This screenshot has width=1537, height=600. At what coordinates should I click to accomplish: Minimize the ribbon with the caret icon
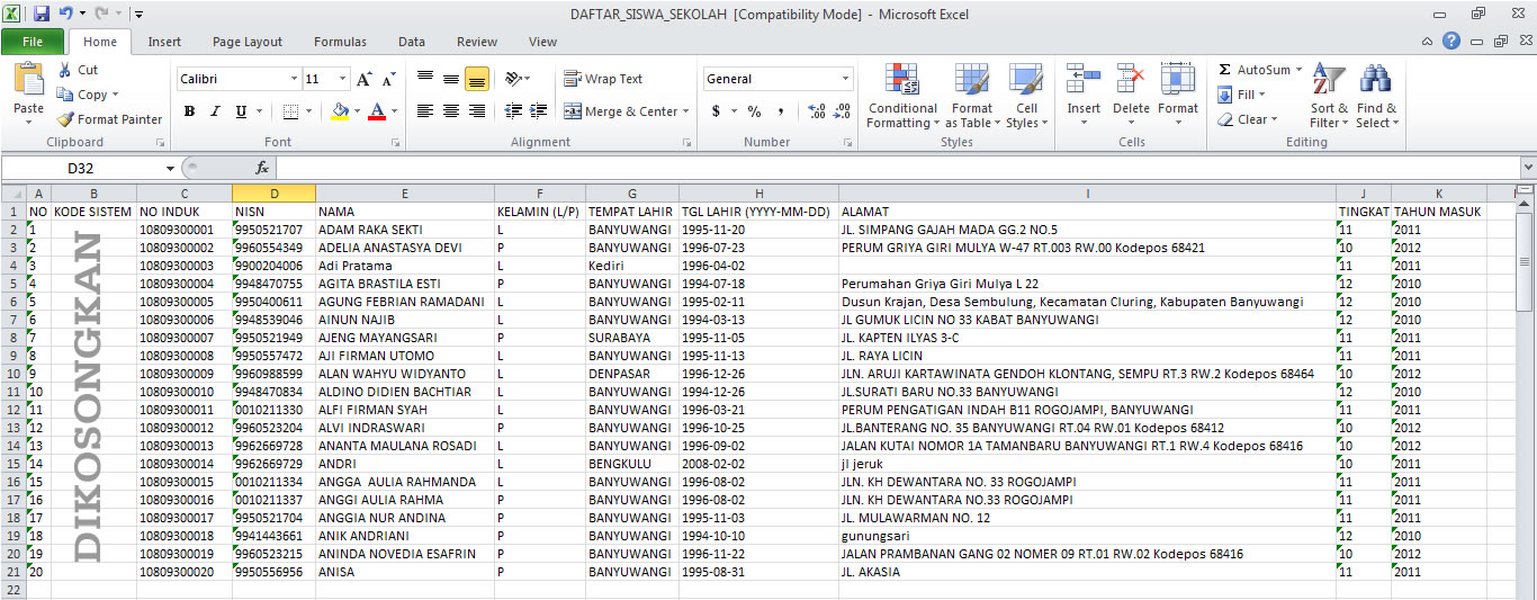click(1427, 42)
